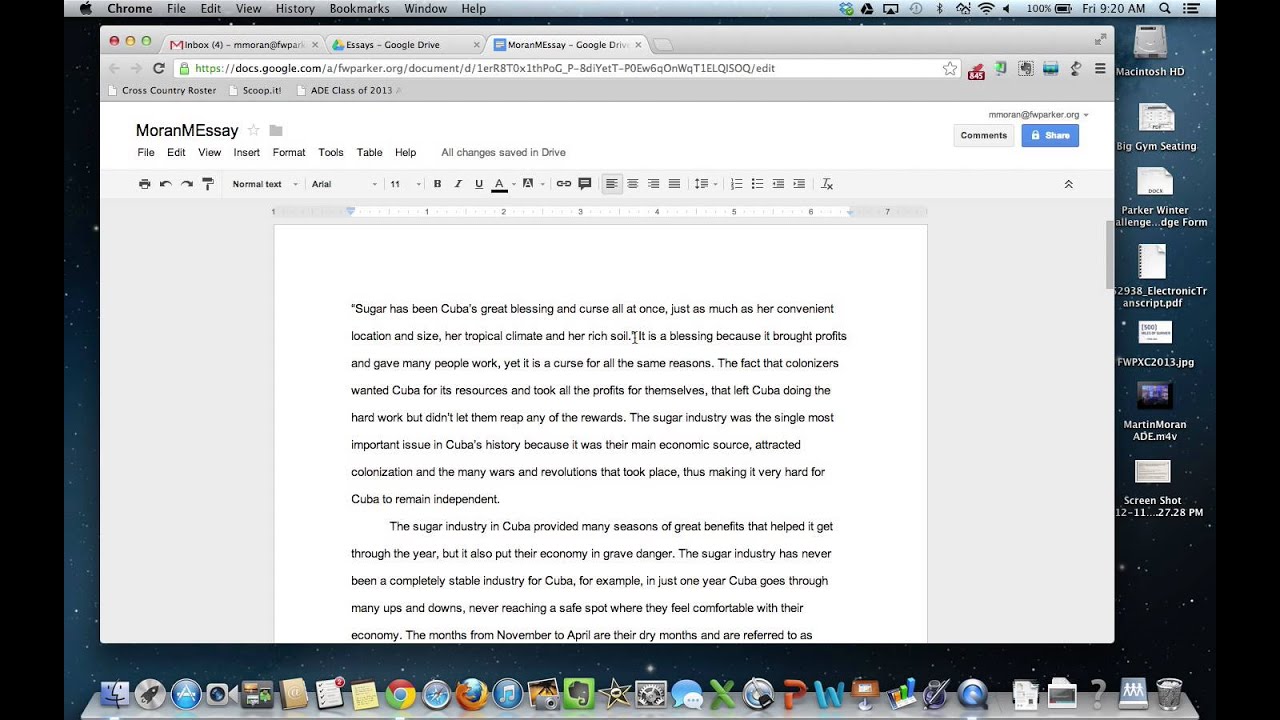
Task: Increase the paragraph indent
Action: pos(799,184)
